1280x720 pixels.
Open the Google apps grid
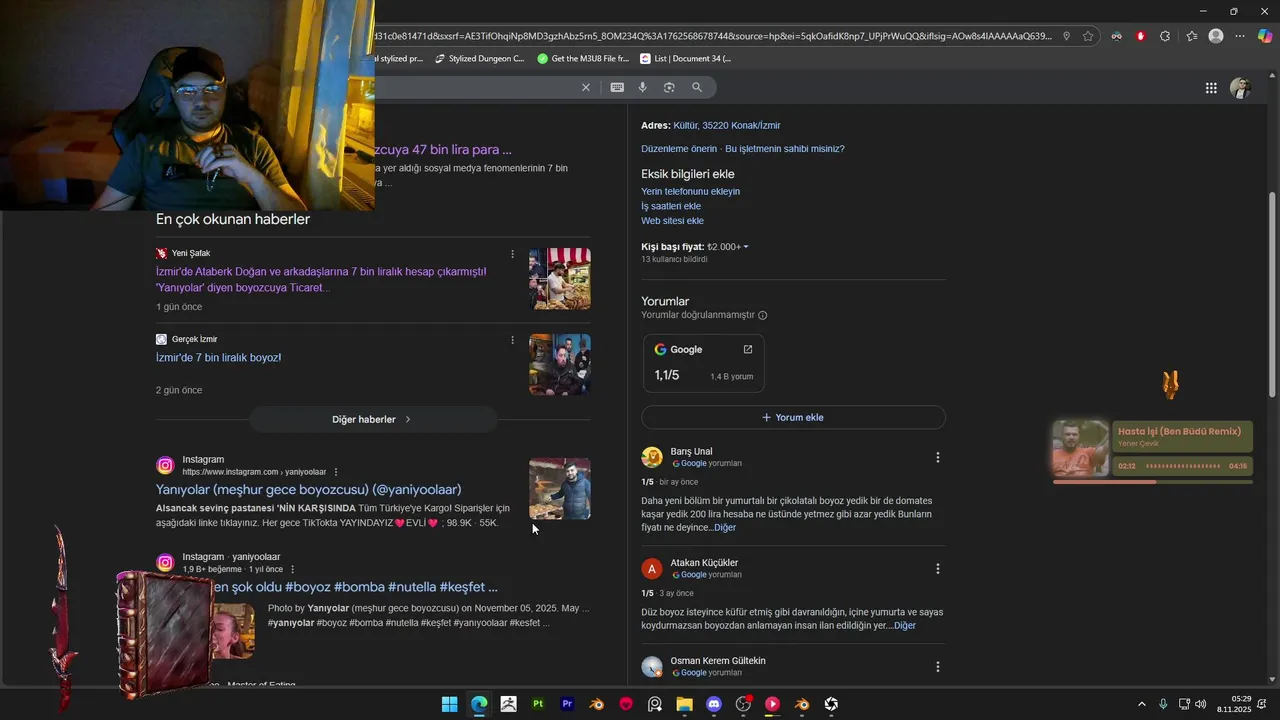[1211, 88]
